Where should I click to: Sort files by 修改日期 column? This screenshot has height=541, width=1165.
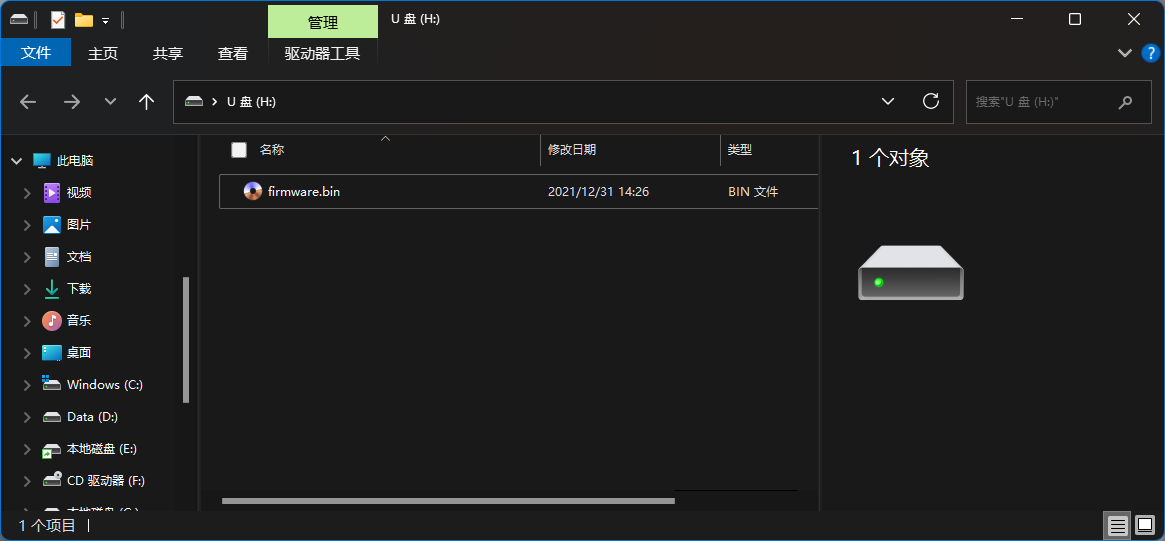pos(572,150)
